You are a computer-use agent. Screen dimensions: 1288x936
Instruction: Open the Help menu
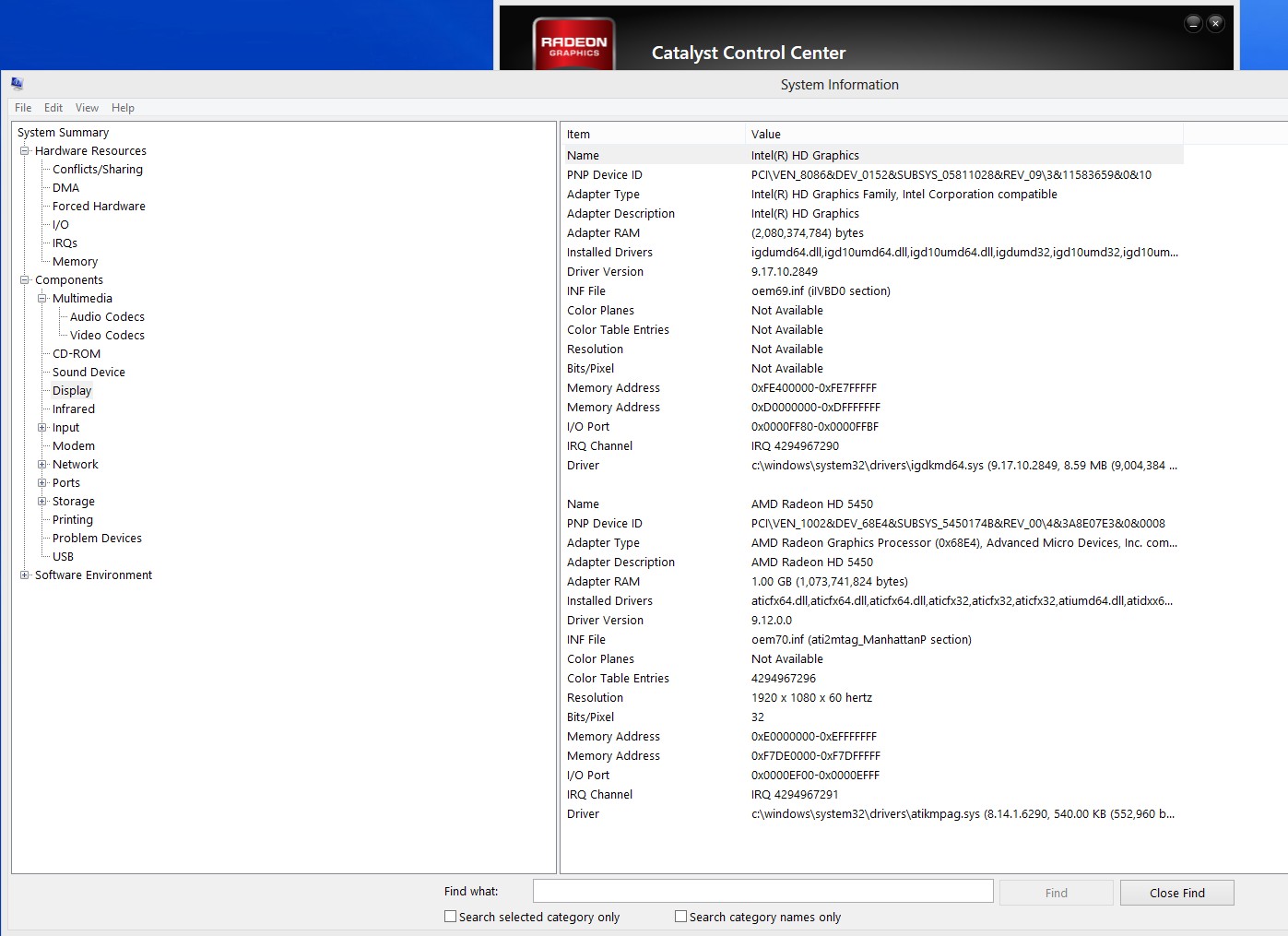point(123,108)
